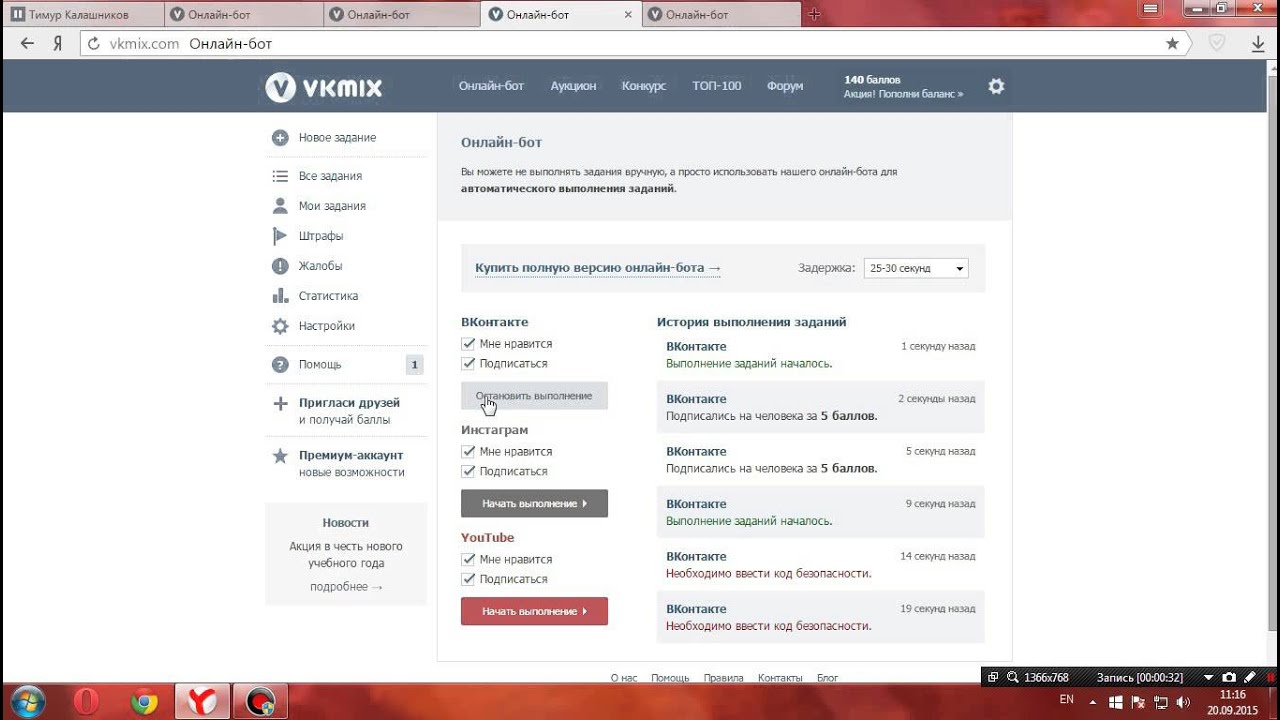Click the Статистика bar chart icon
Screen dimensions: 1280x720
tap(280, 296)
